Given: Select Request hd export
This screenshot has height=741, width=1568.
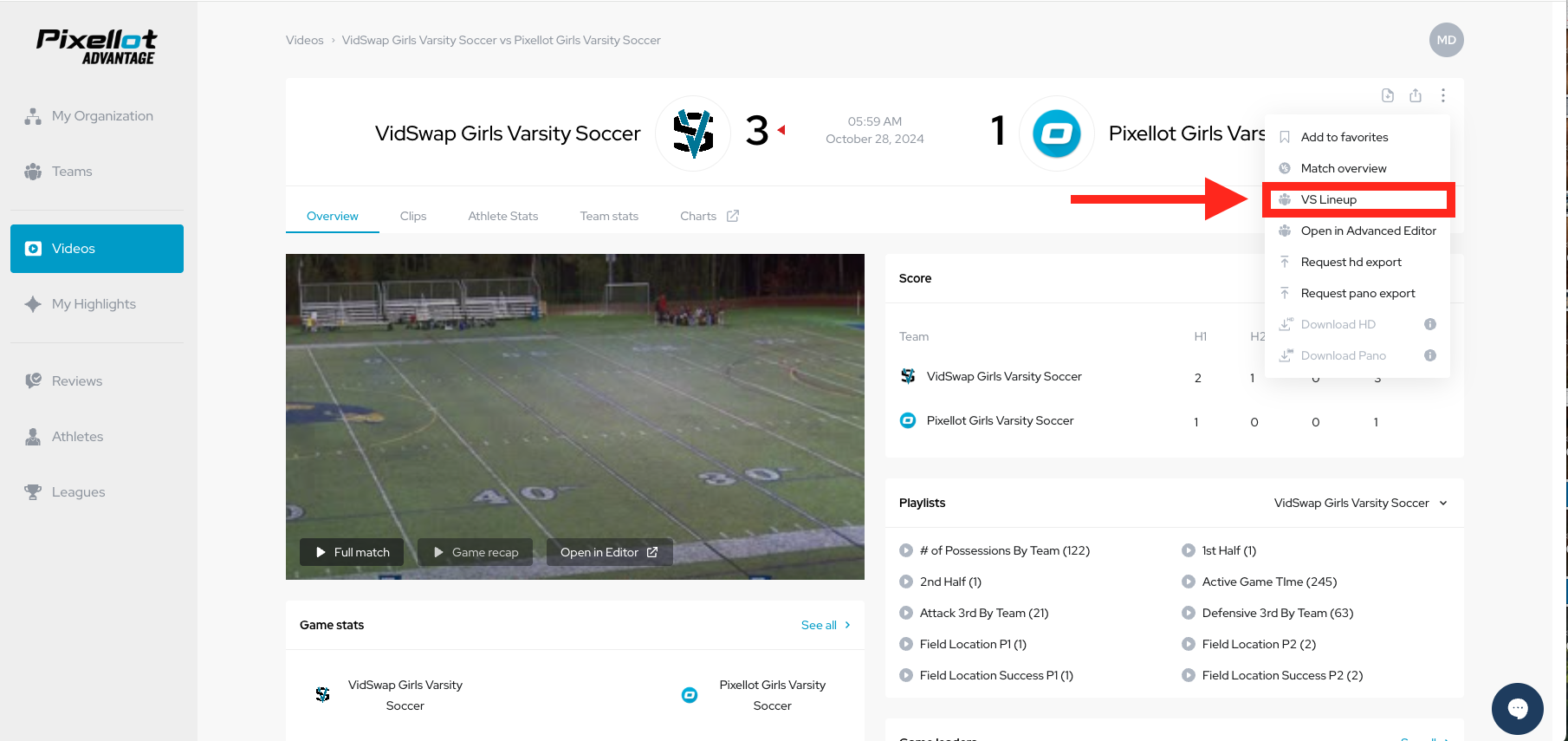Looking at the screenshot, I should 1357,262.
